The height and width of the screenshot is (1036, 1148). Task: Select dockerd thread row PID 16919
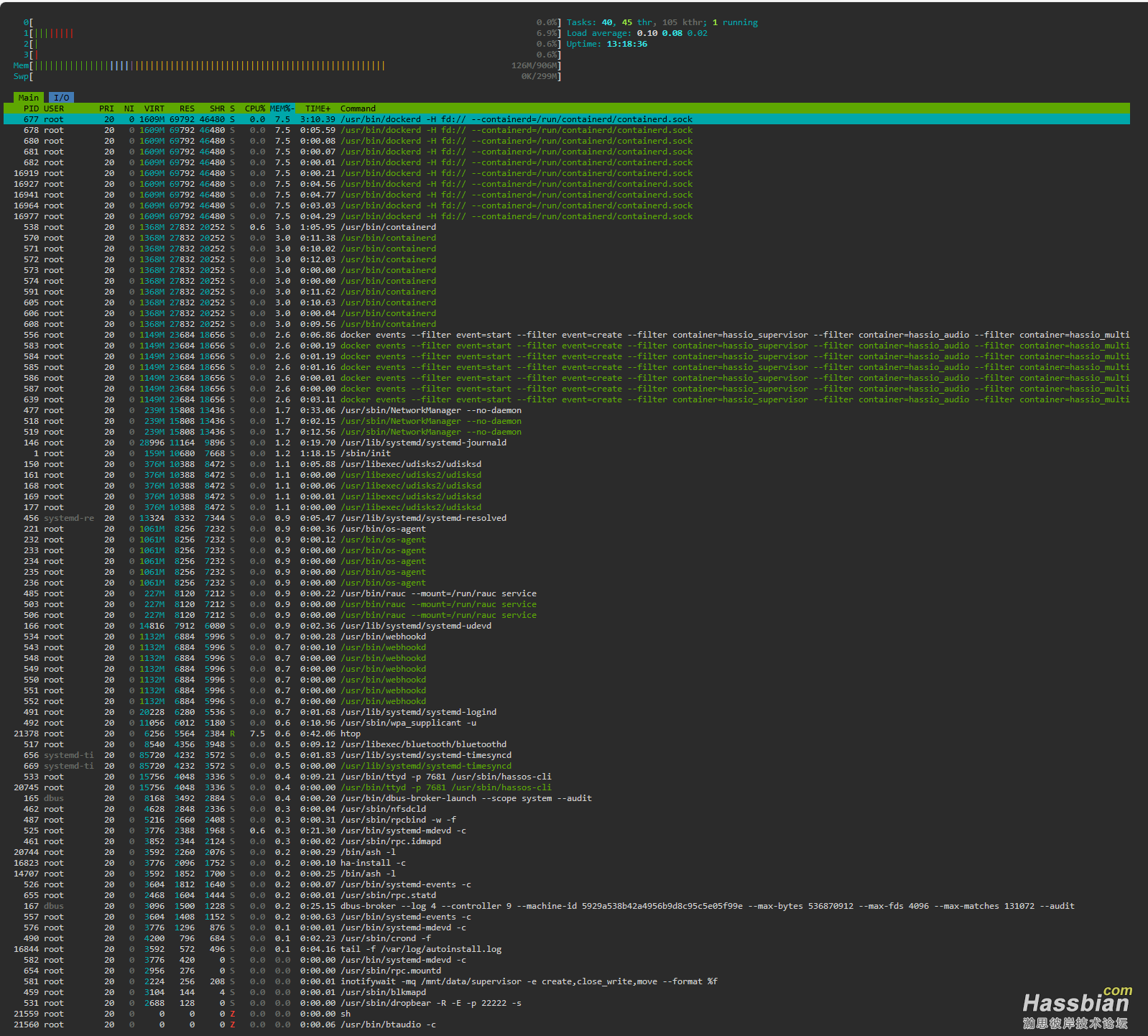coord(567,173)
